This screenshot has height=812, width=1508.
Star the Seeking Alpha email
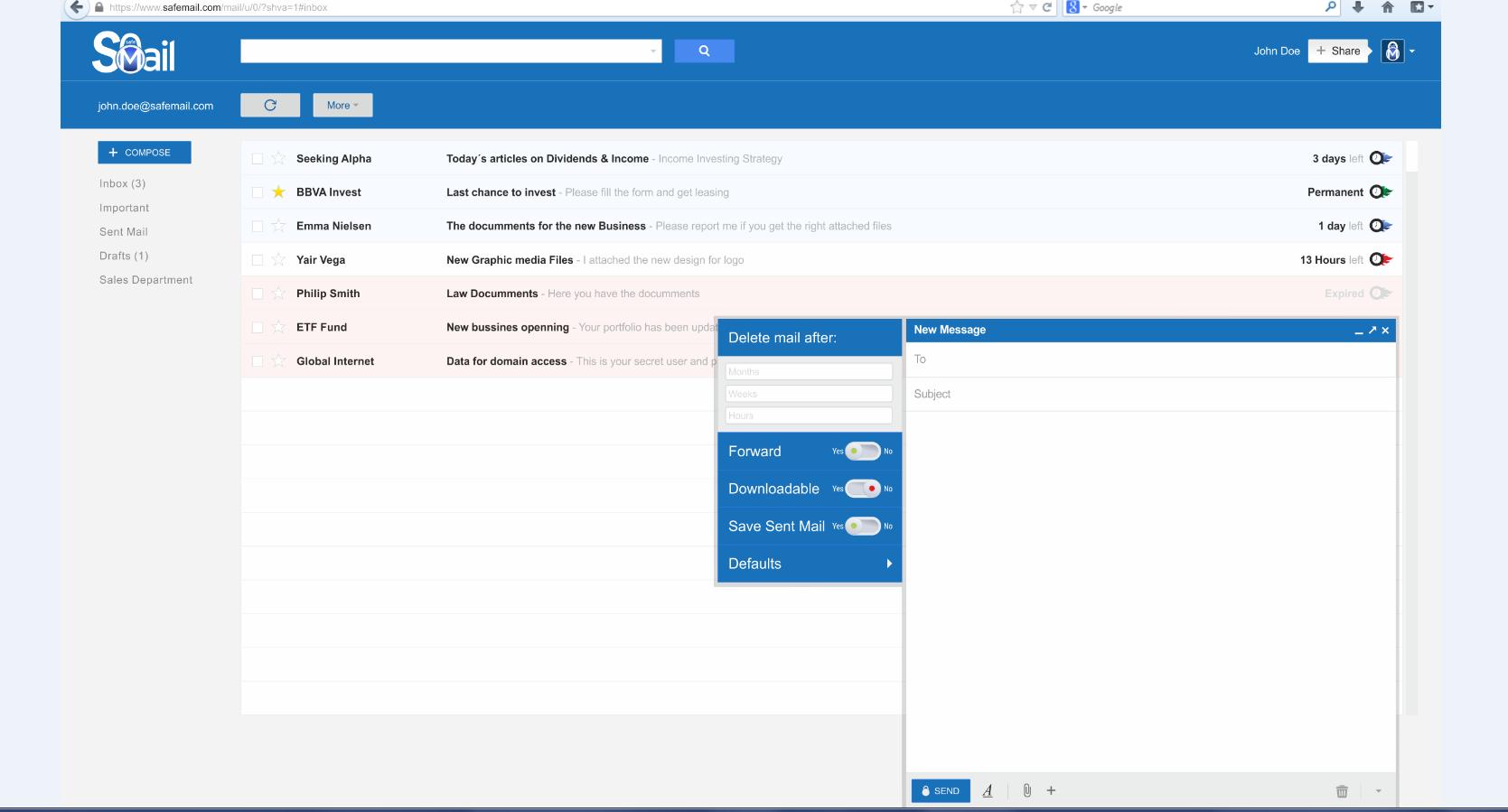click(278, 159)
